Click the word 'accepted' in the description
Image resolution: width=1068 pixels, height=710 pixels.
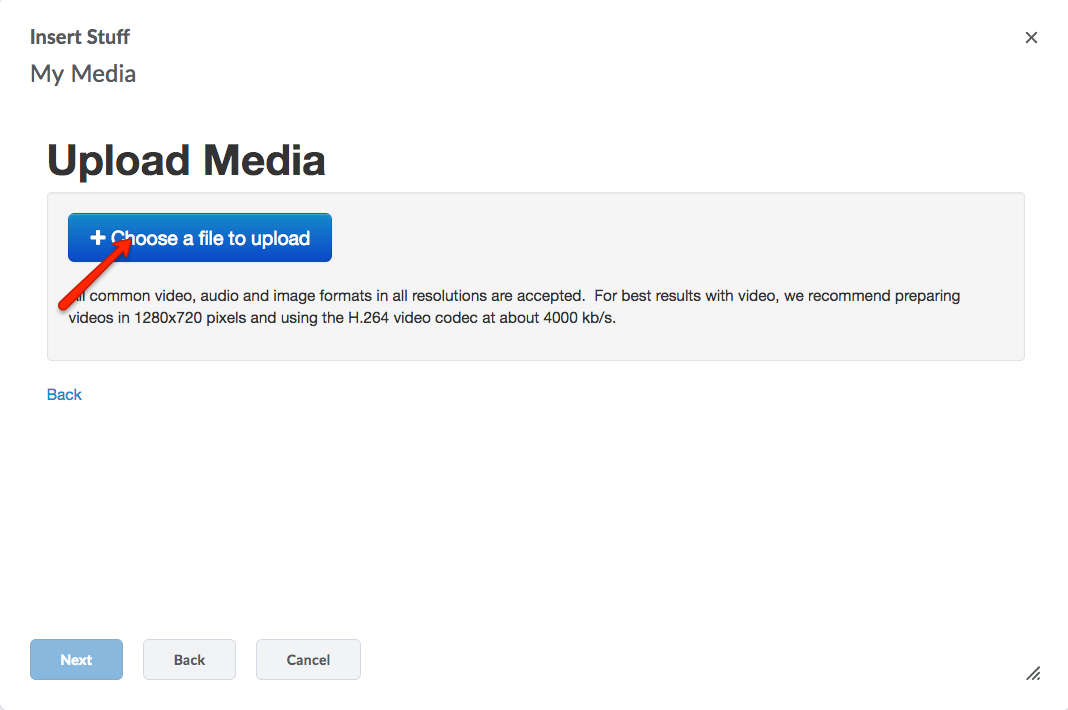click(x=550, y=297)
